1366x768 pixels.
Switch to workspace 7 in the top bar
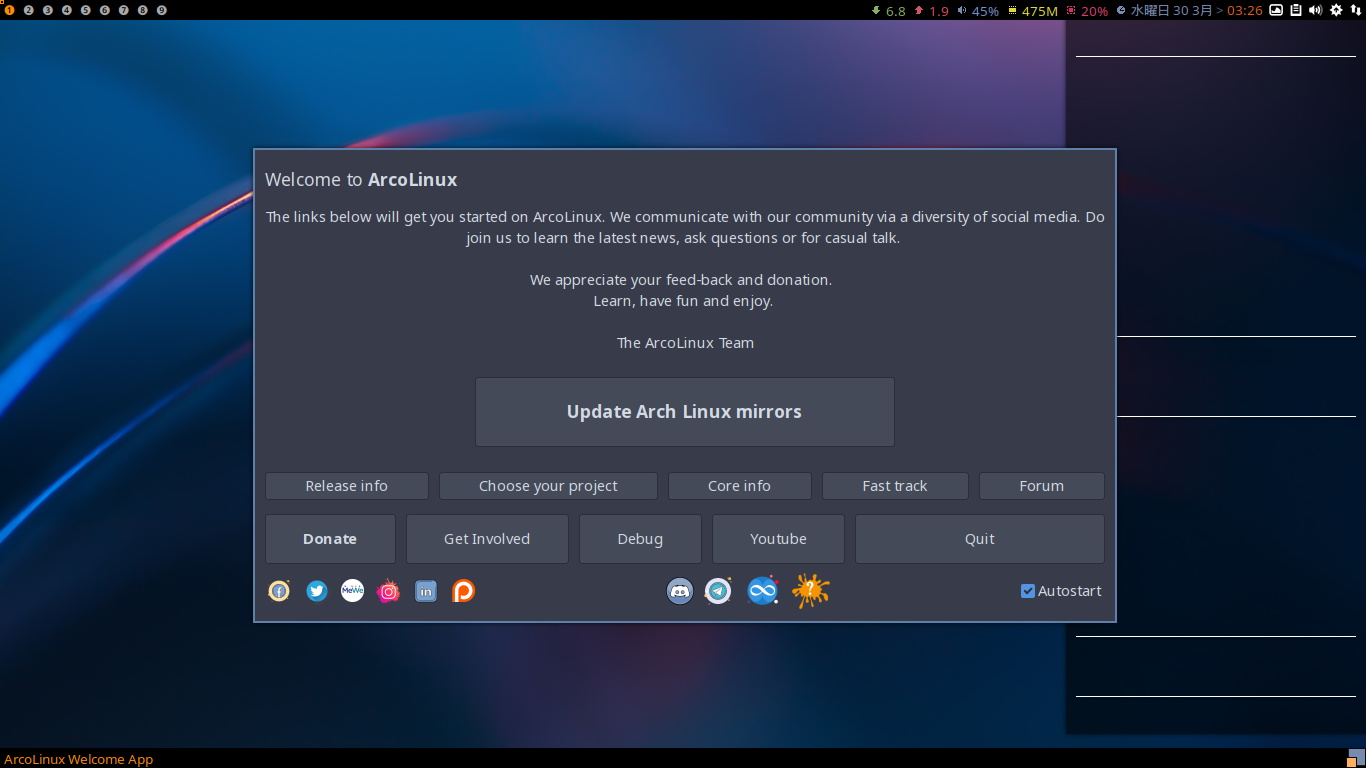pos(124,10)
